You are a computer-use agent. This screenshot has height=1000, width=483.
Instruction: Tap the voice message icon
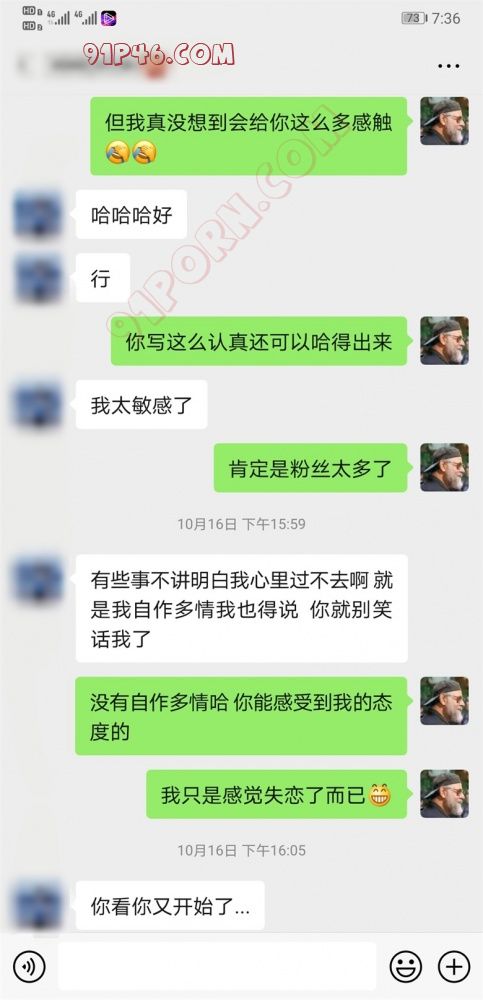tap(29, 967)
